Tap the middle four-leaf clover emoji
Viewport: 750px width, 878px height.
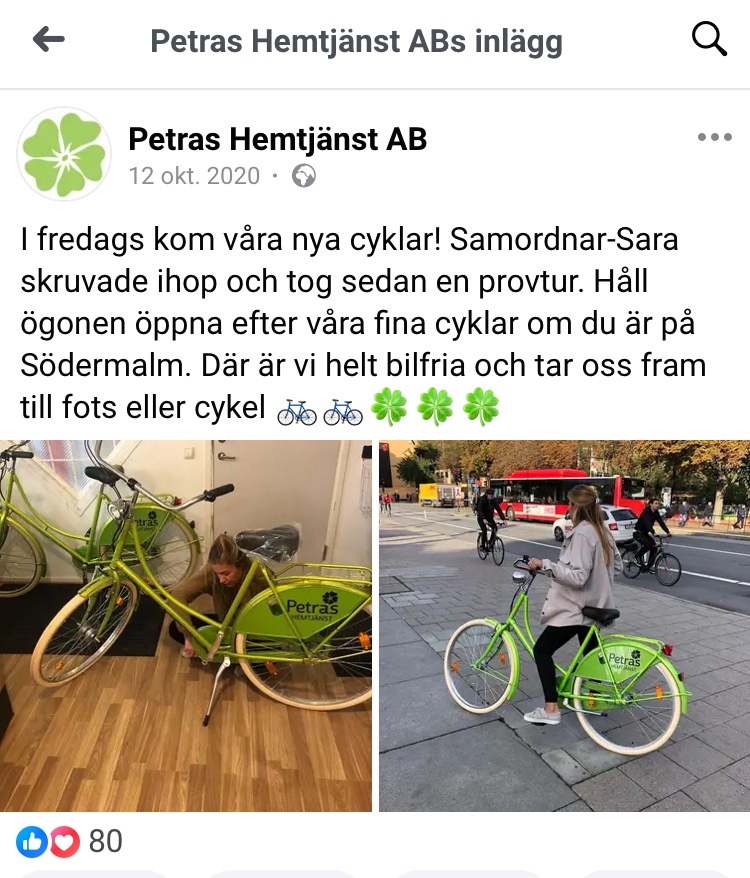[x=435, y=407]
